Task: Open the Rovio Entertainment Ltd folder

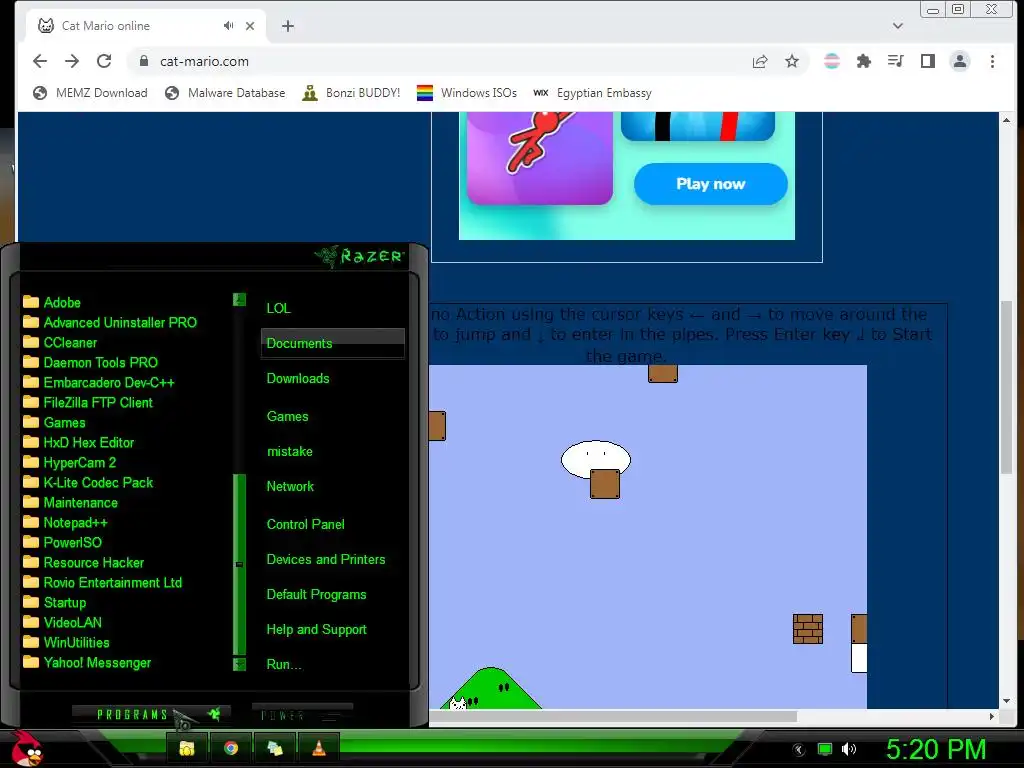Action: click(x=103, y=583)
